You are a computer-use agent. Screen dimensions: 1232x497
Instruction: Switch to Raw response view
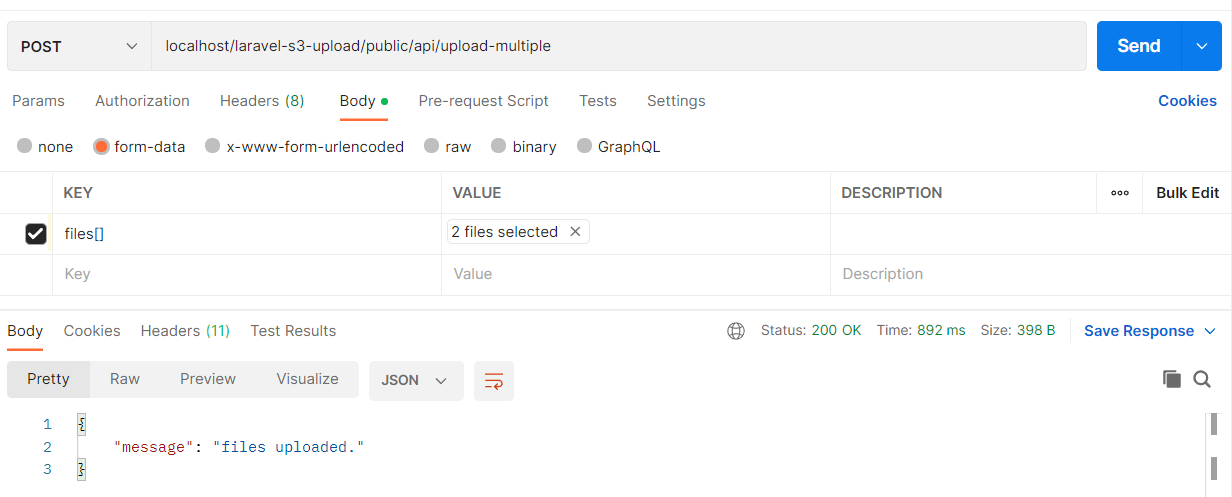[x=125, y=379]
